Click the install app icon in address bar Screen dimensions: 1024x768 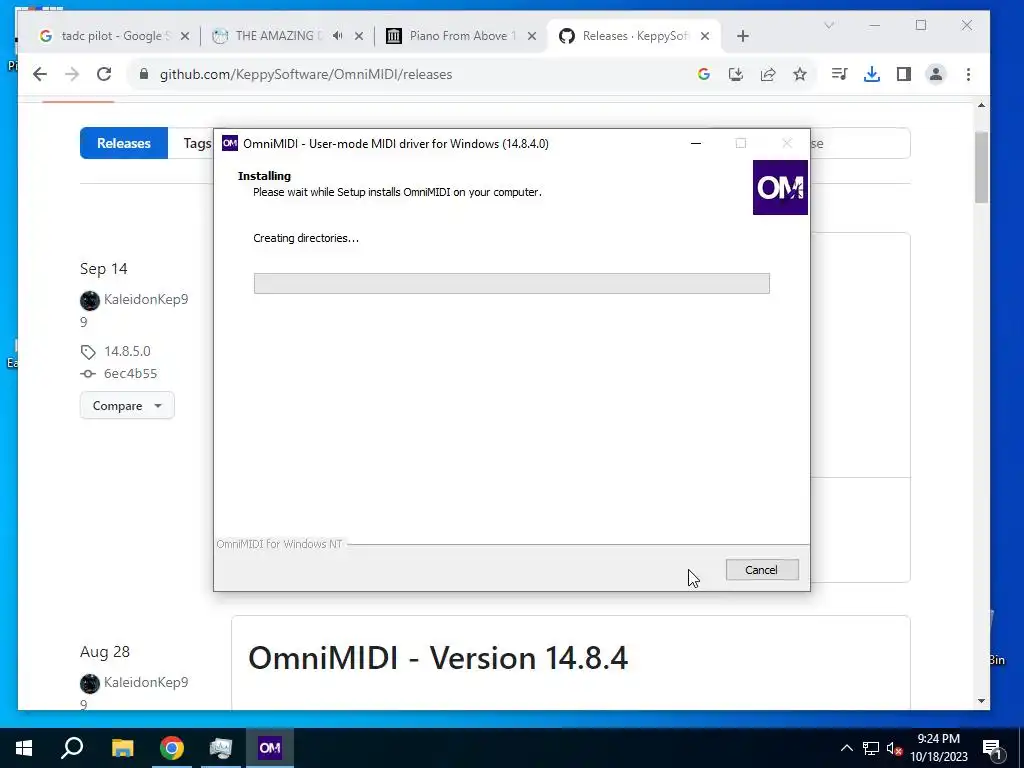(735, 74)
